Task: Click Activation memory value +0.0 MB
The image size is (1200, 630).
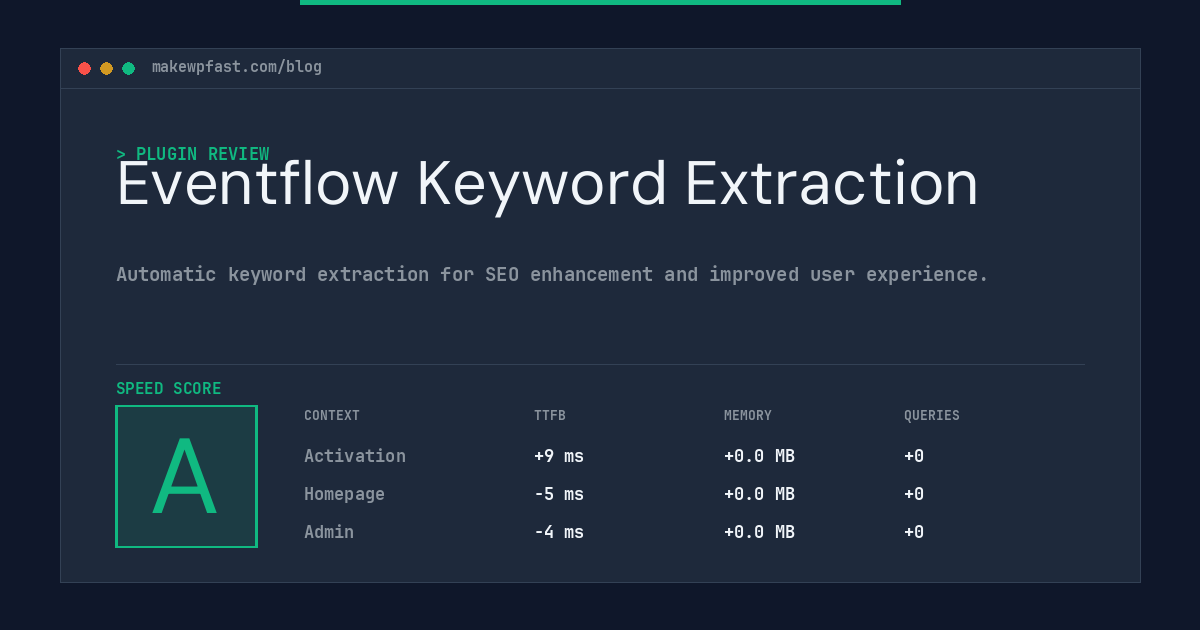Action: (759, 456)
